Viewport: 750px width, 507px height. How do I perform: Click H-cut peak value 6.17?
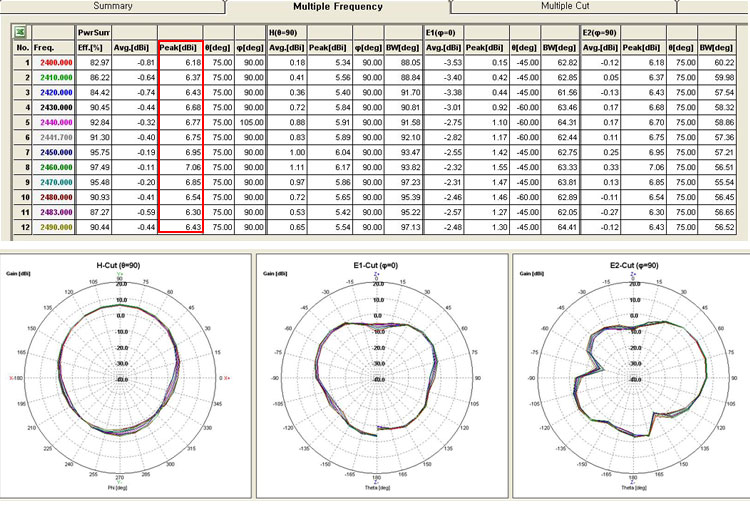[x=330, y=167]
